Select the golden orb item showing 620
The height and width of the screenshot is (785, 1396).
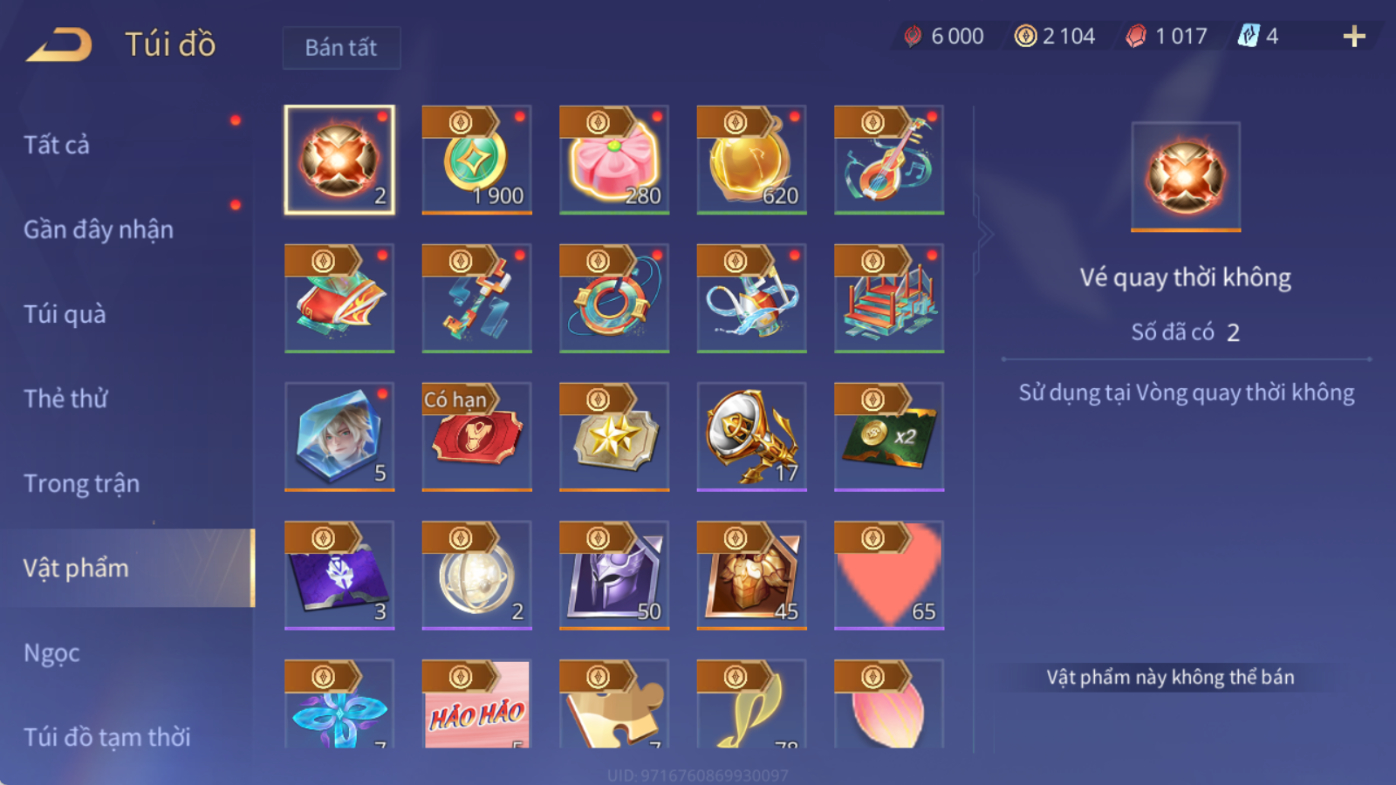pyautogui.click(x=752, y=160)
